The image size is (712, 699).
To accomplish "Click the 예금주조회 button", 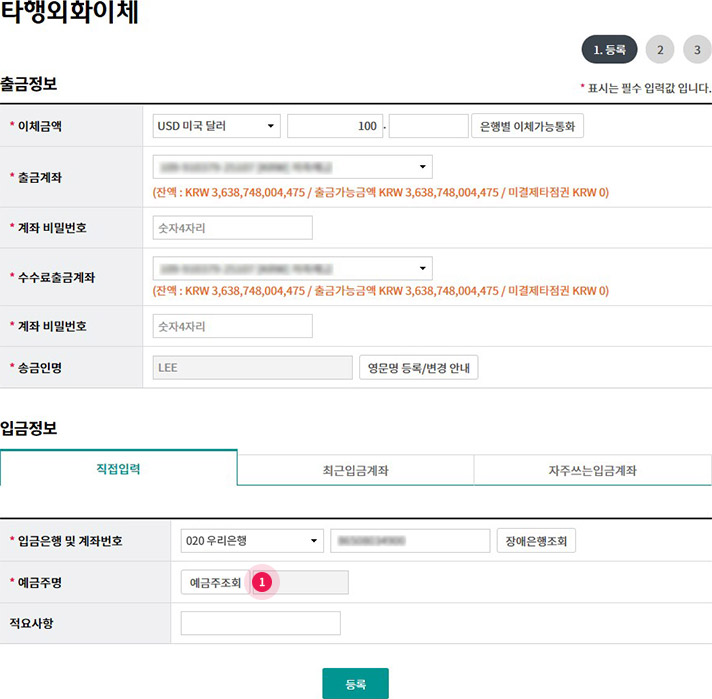I will pyautogui.click(x=215, y=582).
